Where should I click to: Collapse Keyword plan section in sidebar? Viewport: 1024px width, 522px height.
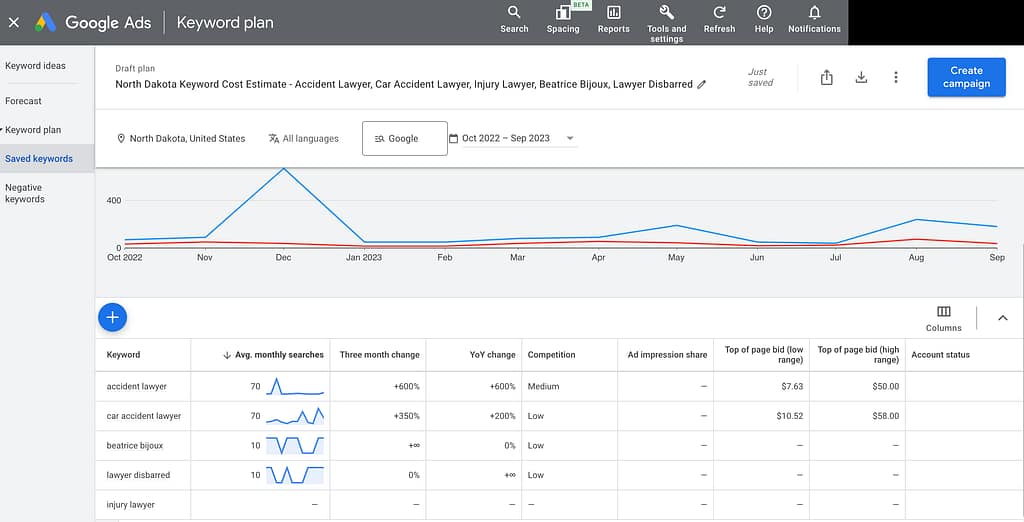click(x=31, y=129)
